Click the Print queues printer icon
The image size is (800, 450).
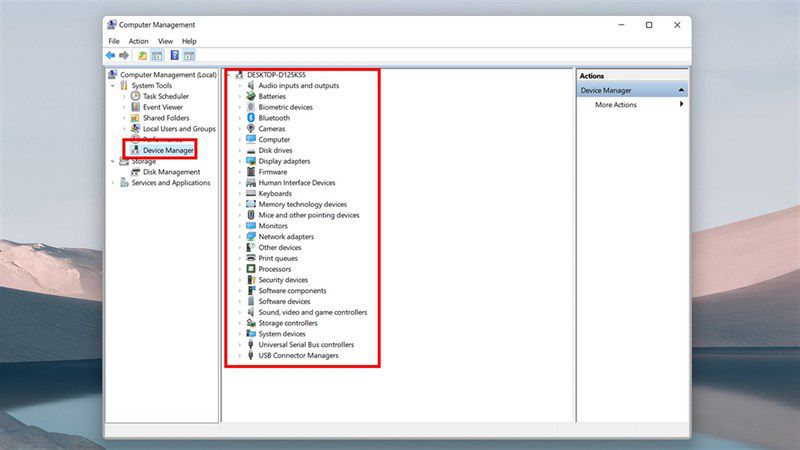(x=251, y=258)
